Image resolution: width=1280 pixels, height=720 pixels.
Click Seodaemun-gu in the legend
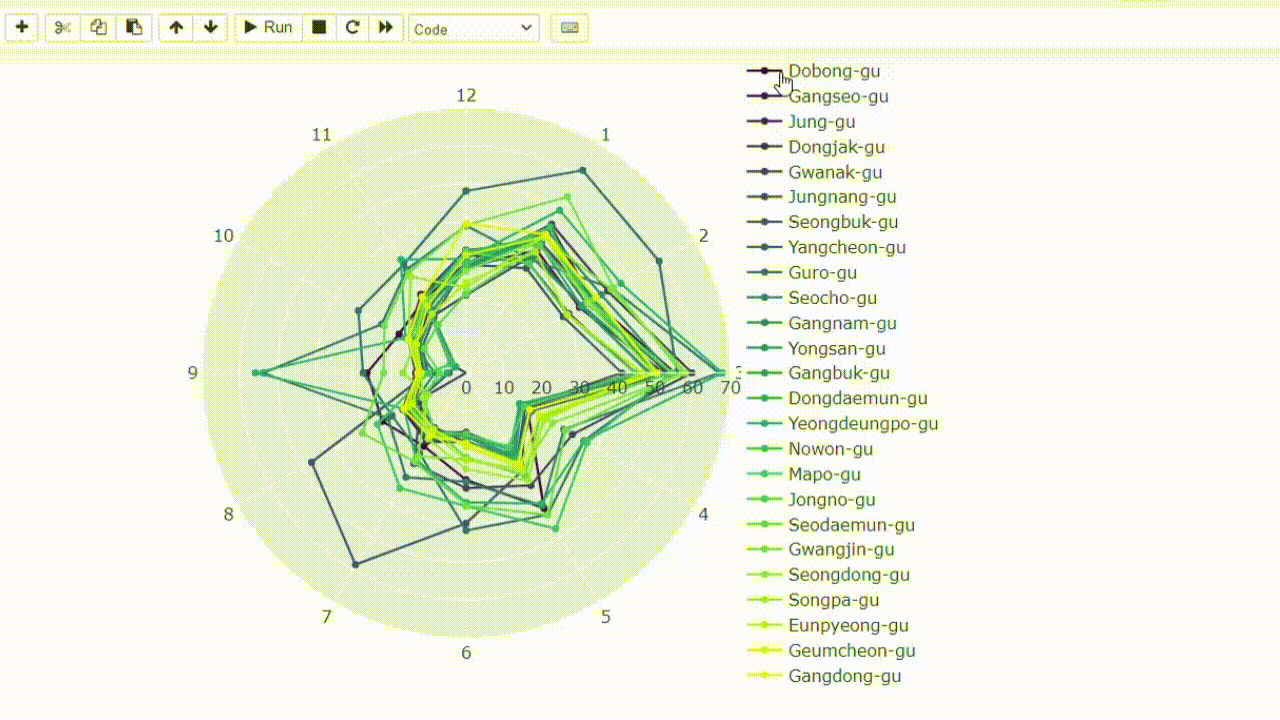click(x=831, y=524)
